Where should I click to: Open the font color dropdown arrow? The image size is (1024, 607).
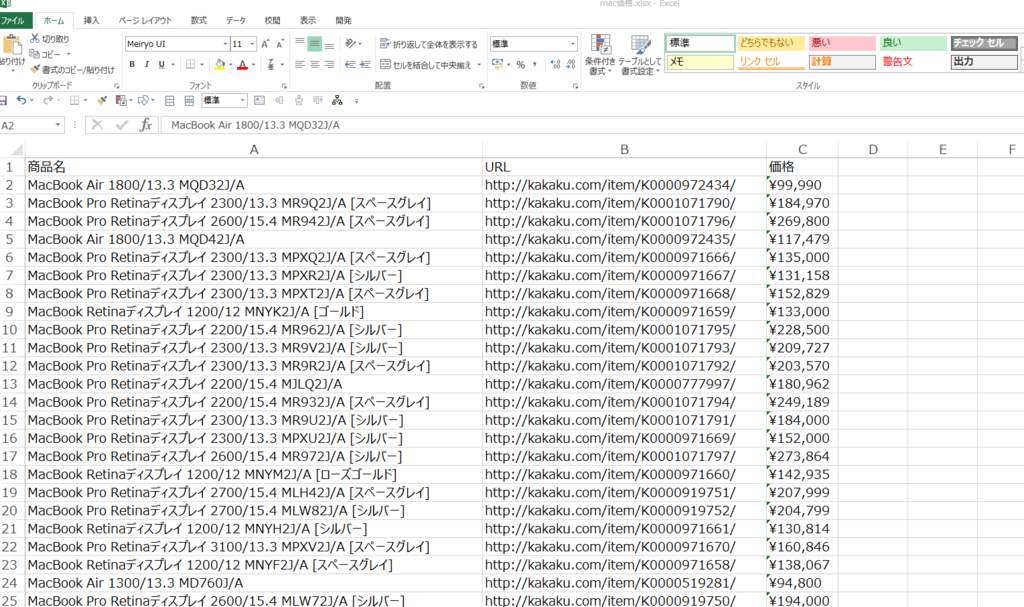(x=253, y=65)
